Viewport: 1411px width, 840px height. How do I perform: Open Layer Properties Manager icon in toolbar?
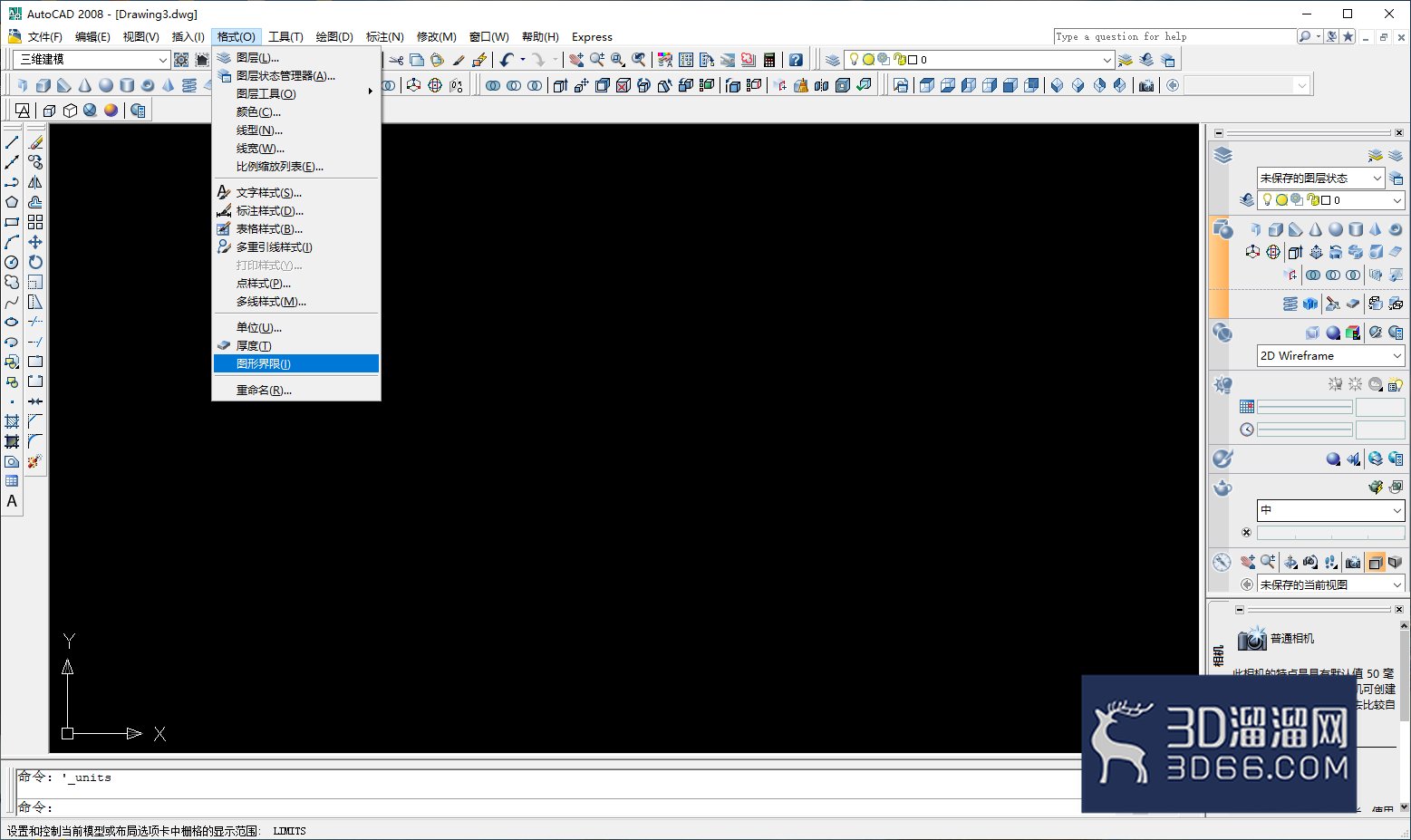coord(832,60)
